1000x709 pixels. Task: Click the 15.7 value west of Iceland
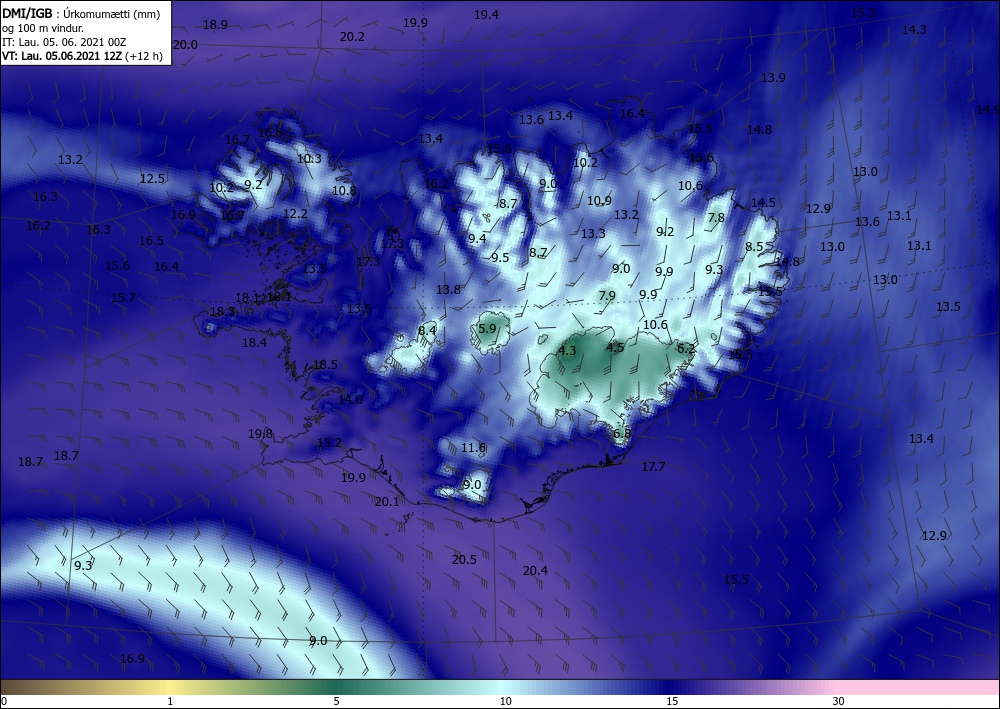coord(123,297)
